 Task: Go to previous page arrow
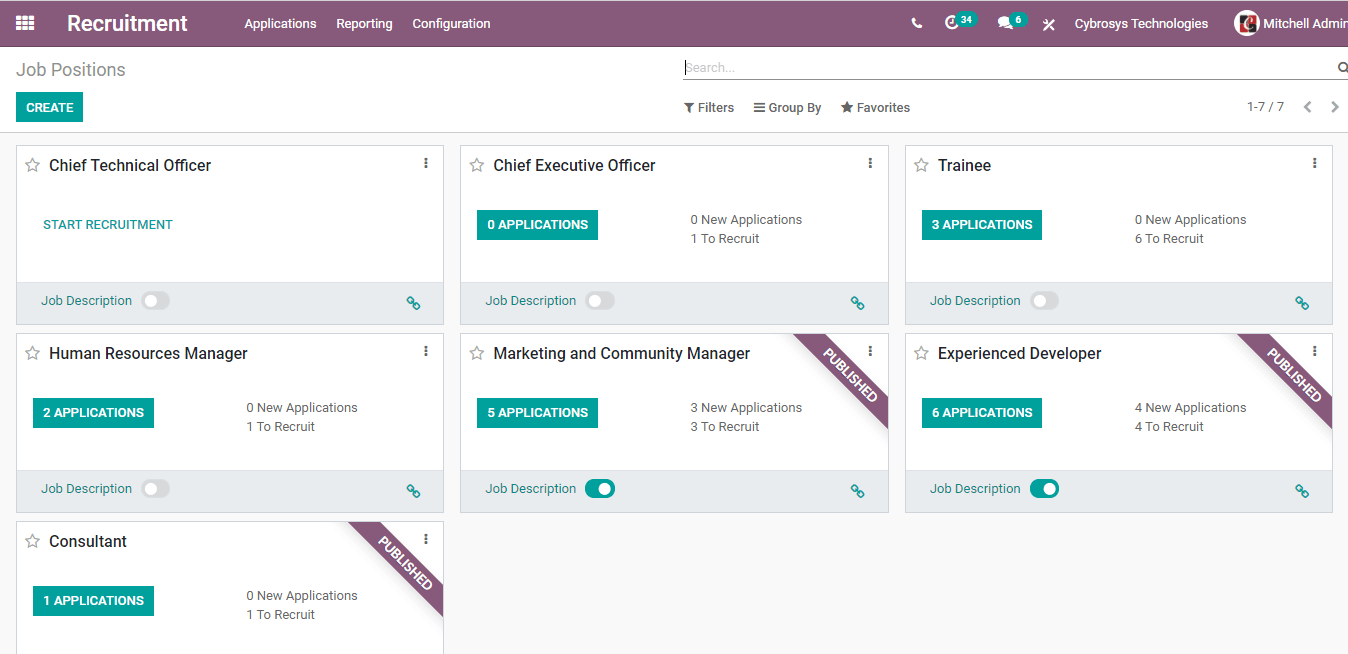tap(1307, 107)
